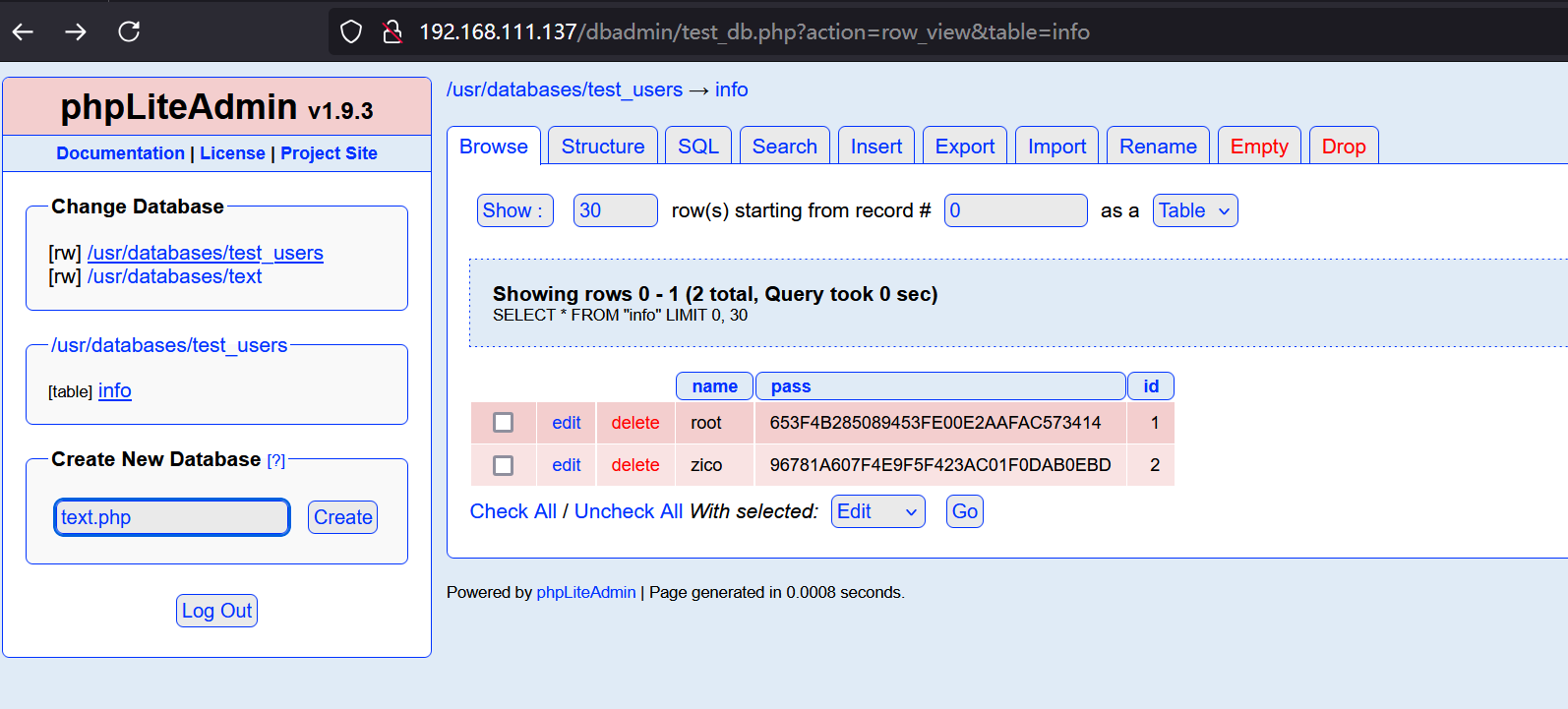Open the Insert tab
The image size is (1568, 709).
click(x=876, y=147)
